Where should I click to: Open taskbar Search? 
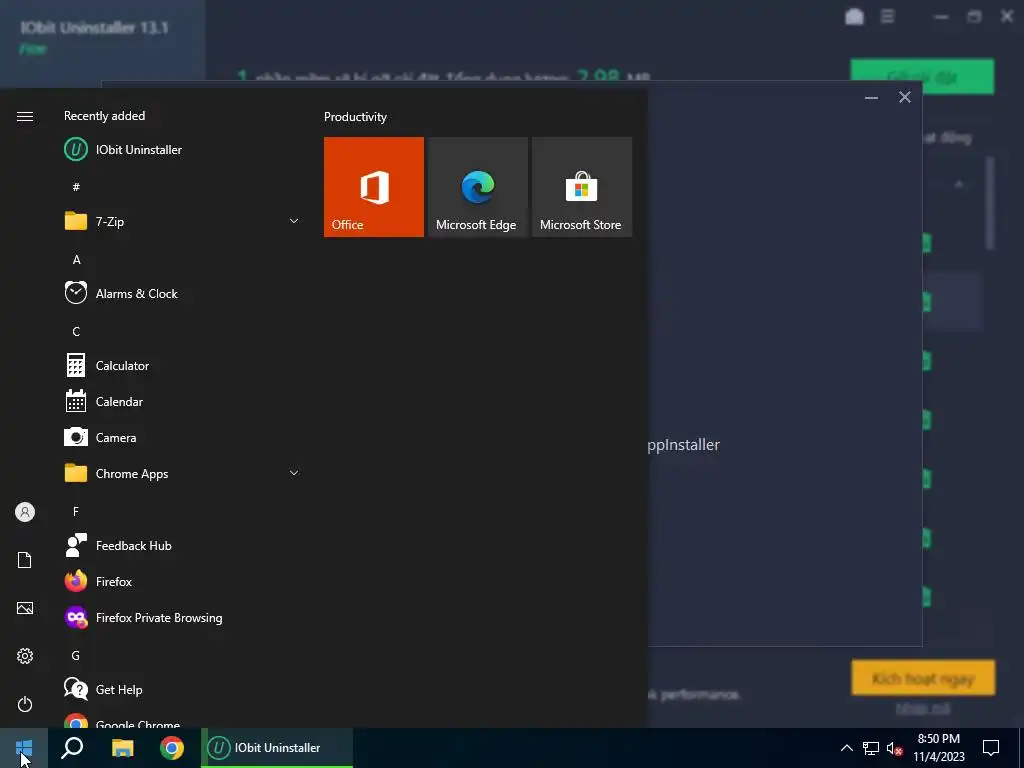(x=72, y=748)
